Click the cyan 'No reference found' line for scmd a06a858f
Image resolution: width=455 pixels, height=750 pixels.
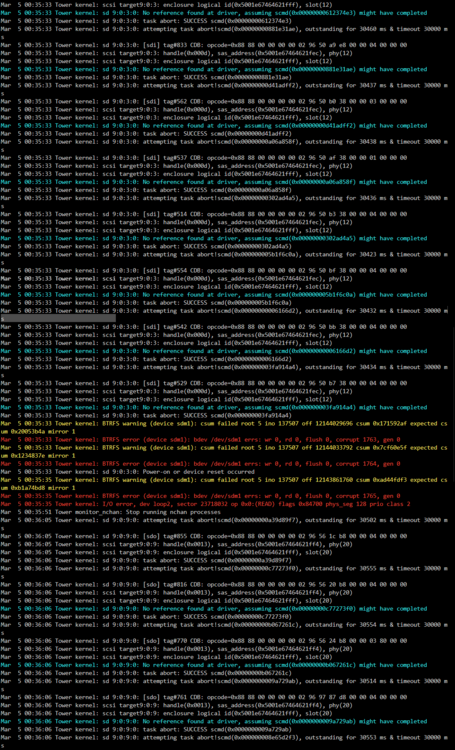coord(214,182)
